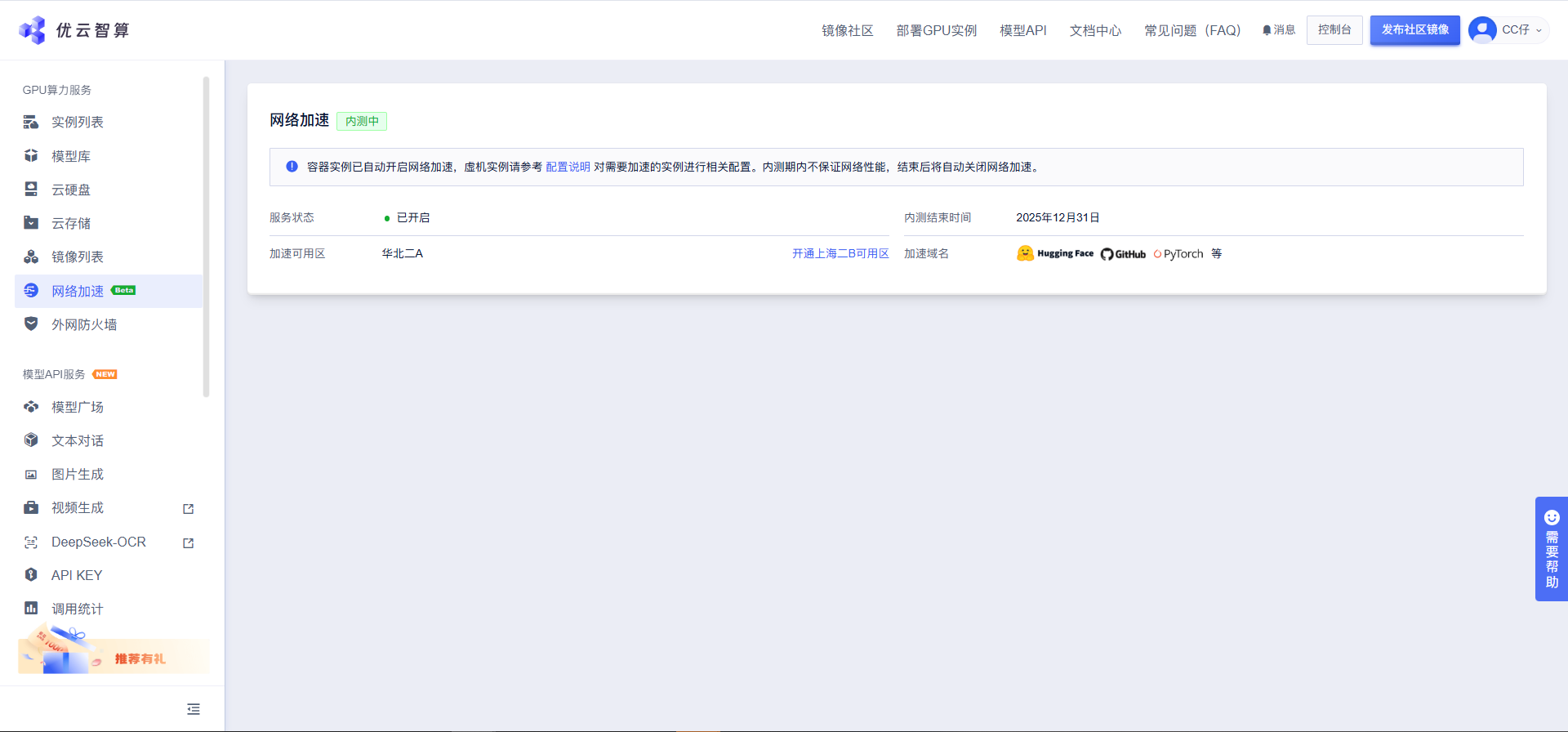Go to 模型库 in the sidebar
The image size is (1568, 732).
71,156
